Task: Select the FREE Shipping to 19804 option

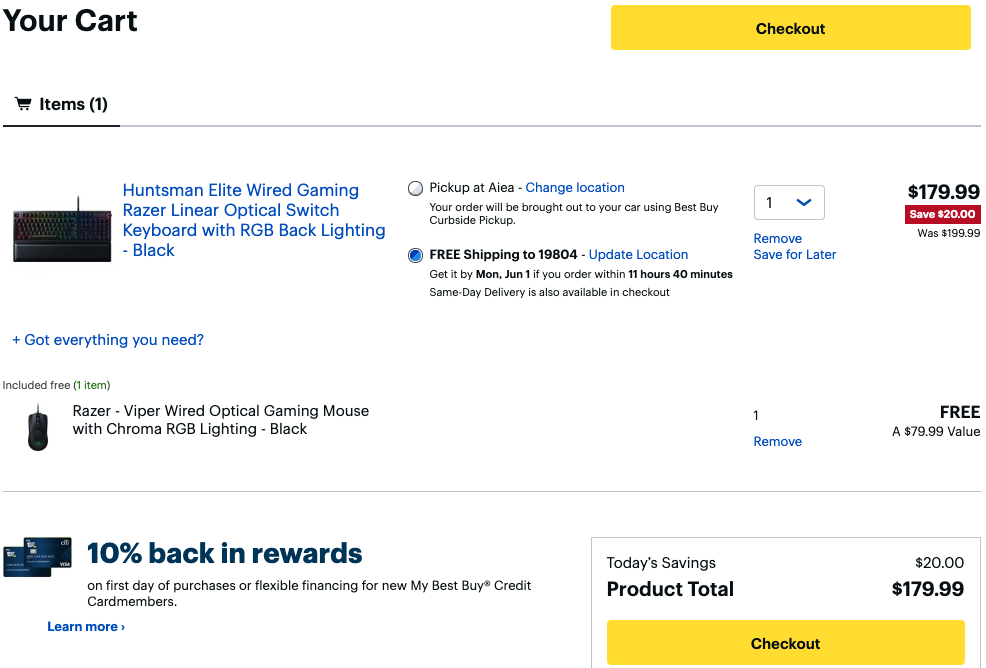Action: tap(416, 255)
